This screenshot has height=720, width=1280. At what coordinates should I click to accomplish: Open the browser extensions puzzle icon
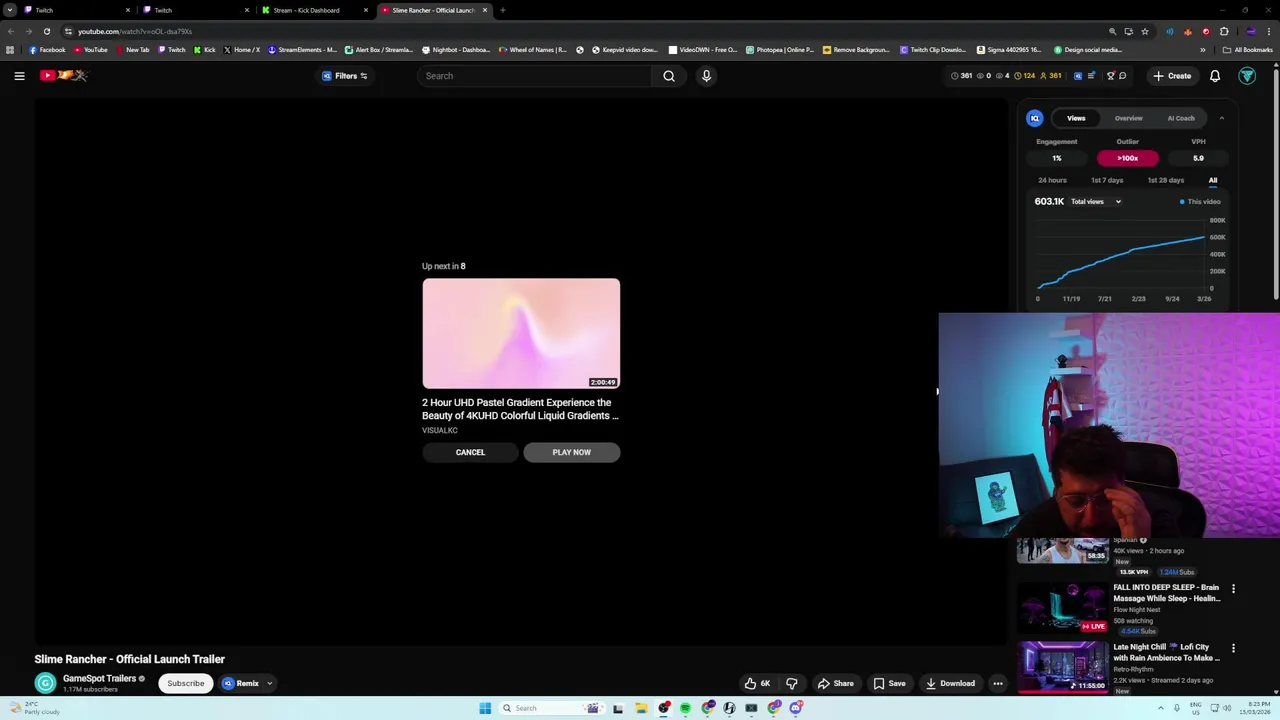(x=1224, y=31)
